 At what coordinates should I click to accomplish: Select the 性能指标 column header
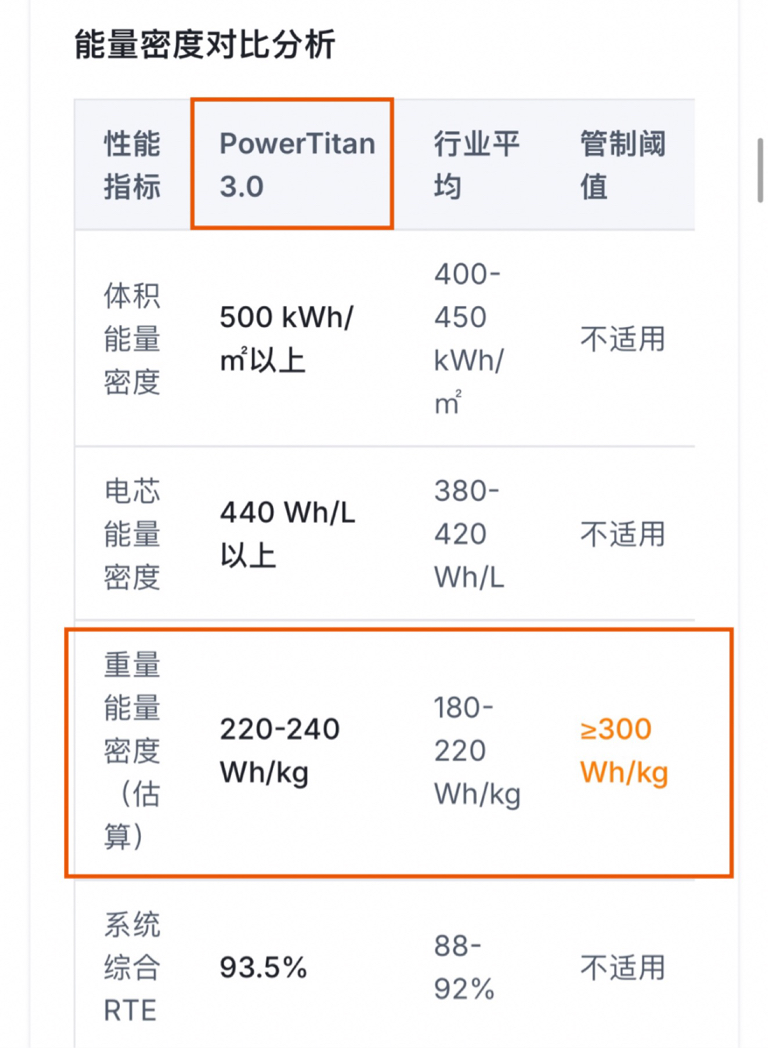[132, 165]
